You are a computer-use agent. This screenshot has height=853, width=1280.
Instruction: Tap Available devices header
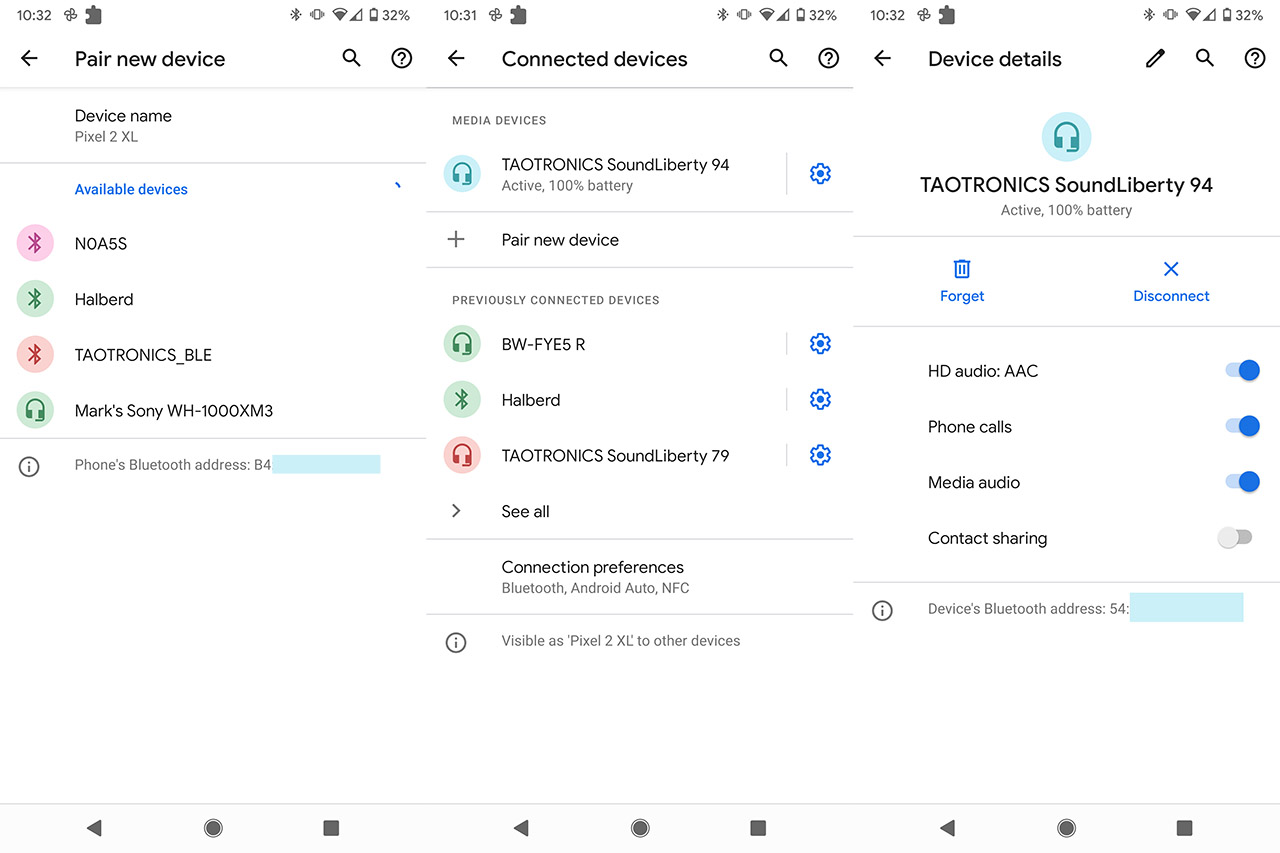131,189
